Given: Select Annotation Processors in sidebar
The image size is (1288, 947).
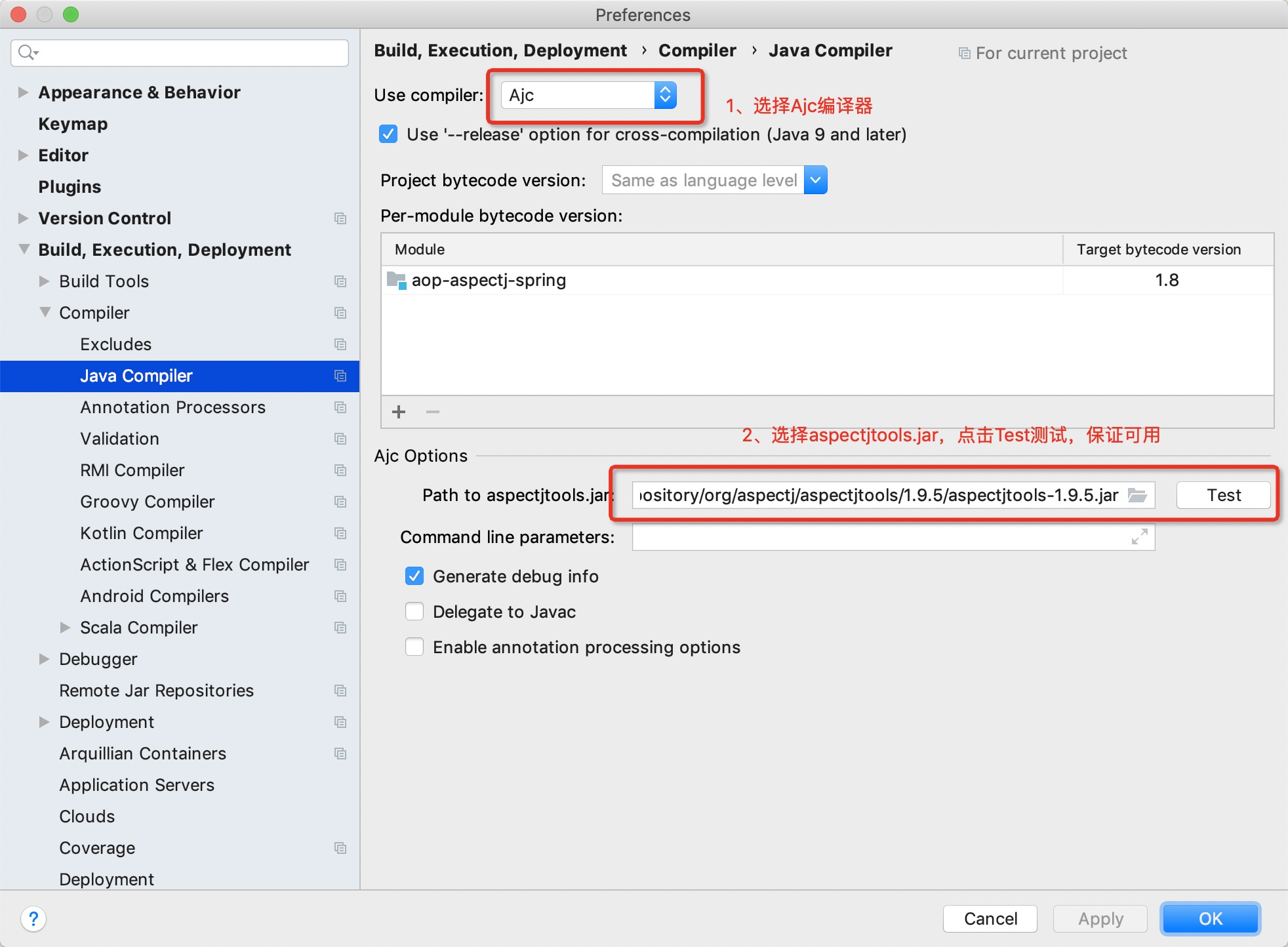Looking at the screenshot, I should tap(172, 407).
